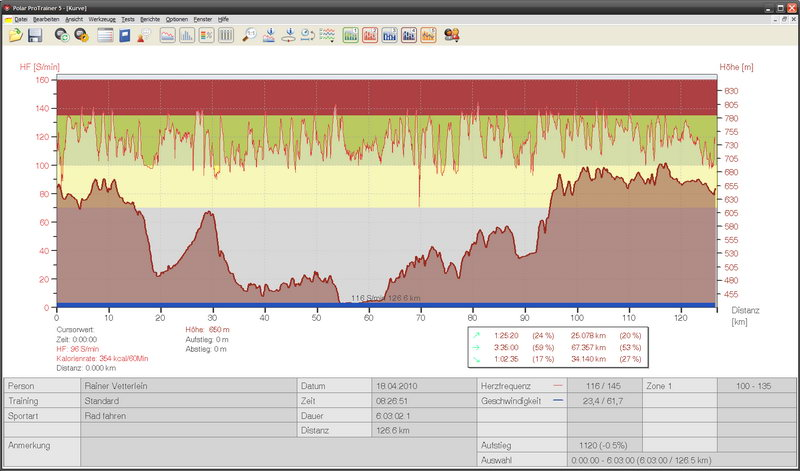The width and height of the screenshot is (800, 471).
Task: Select the green graph preset 1 button
Action: (x=351, y=35)
